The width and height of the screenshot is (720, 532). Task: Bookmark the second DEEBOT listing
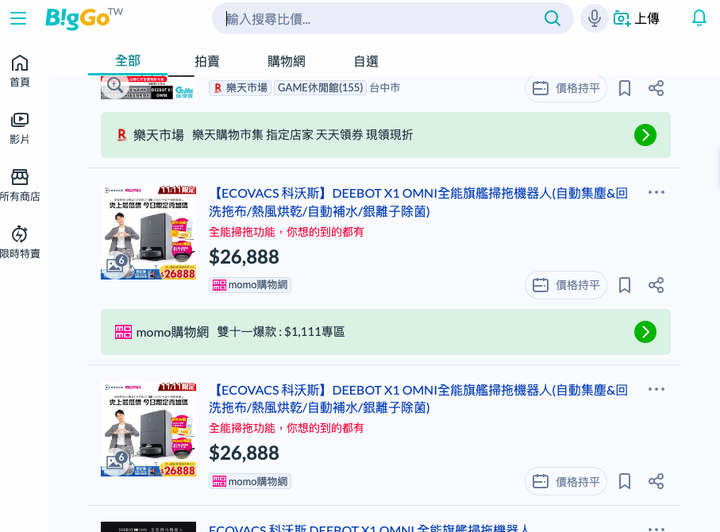pos(624,482)
